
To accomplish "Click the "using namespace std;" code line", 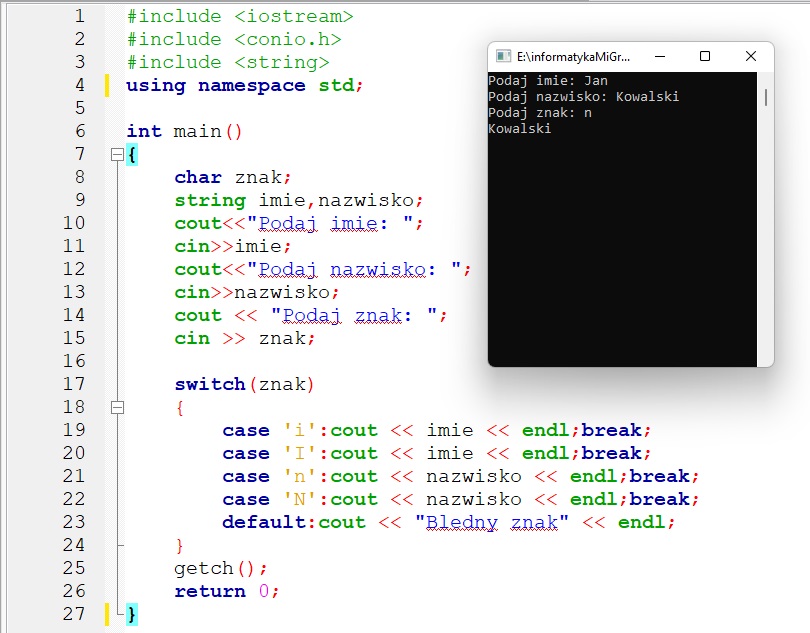I will pos(245,85).
